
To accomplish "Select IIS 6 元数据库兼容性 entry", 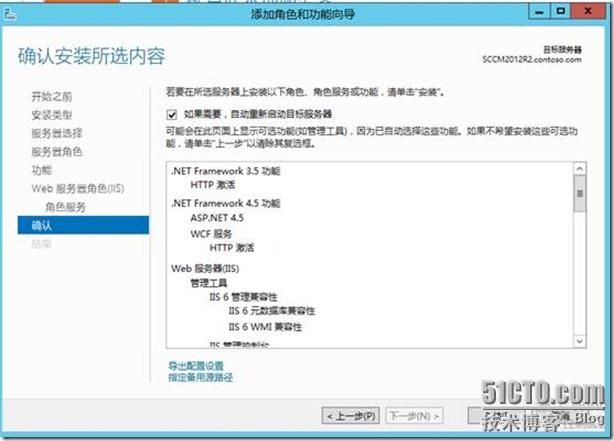I will tap(272, 311).
